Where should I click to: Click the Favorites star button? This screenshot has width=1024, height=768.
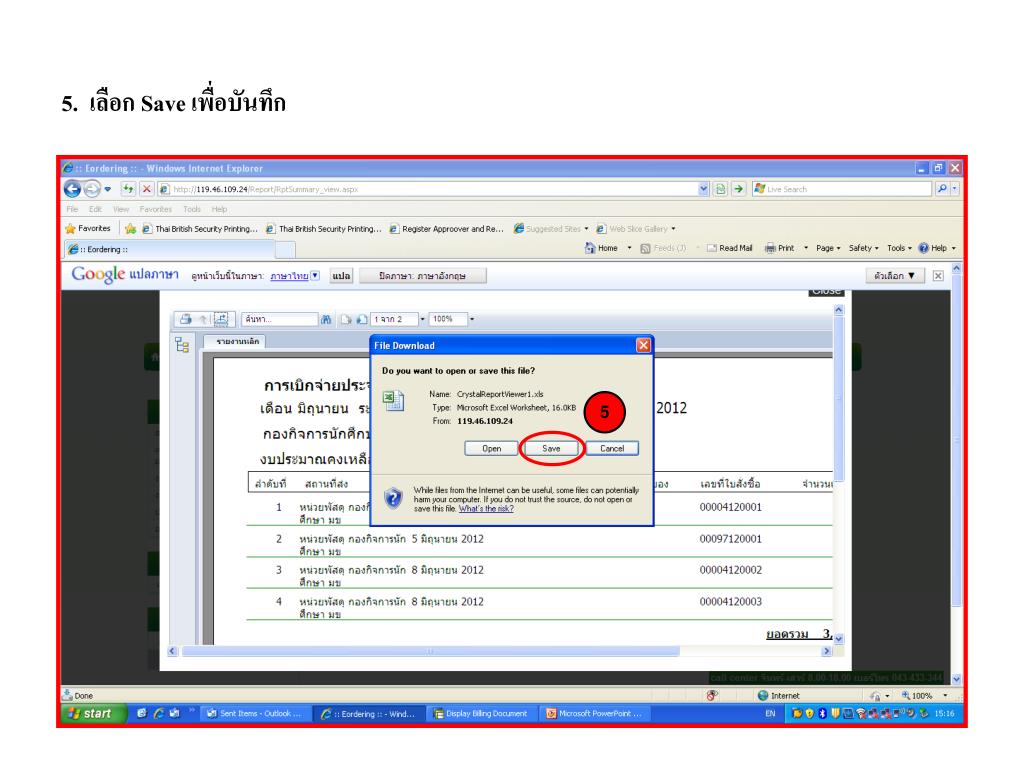click(88, 229)
